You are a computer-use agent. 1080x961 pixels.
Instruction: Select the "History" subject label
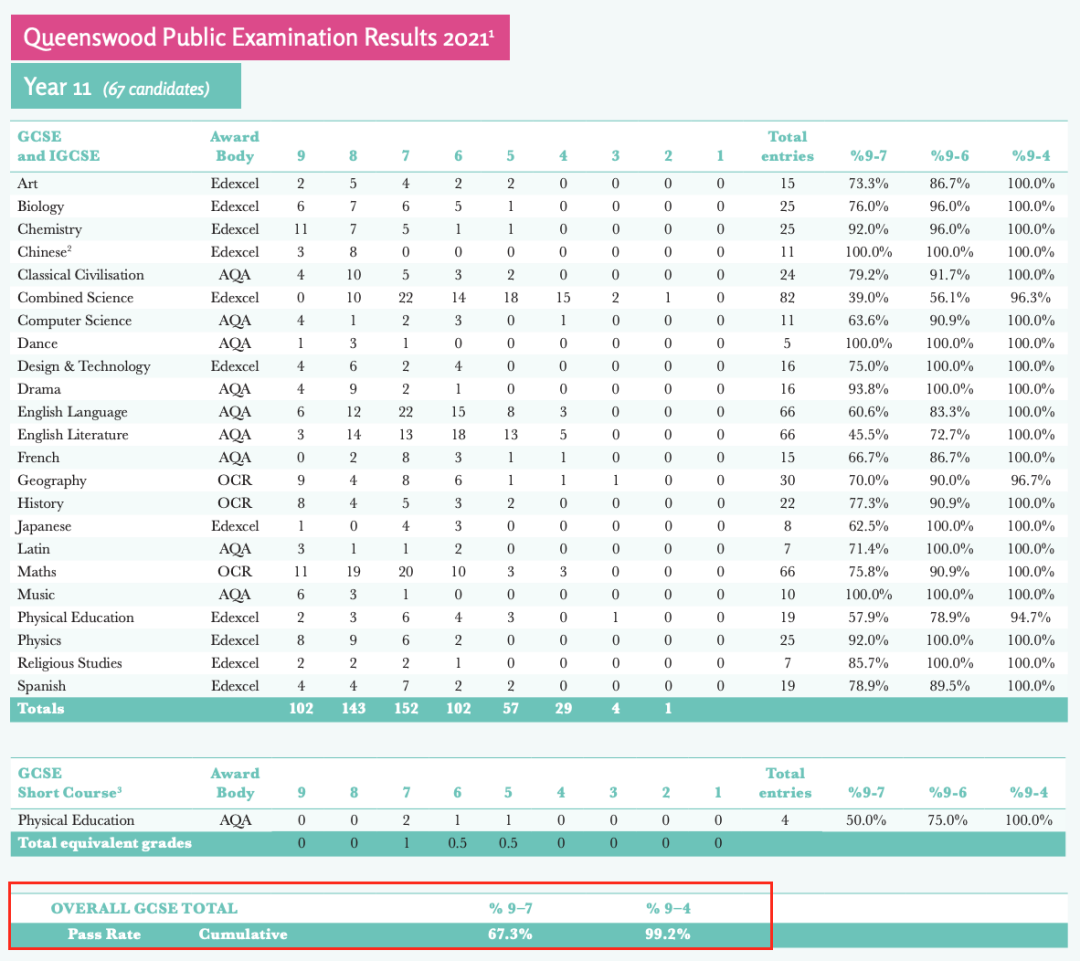pos(40,504)
